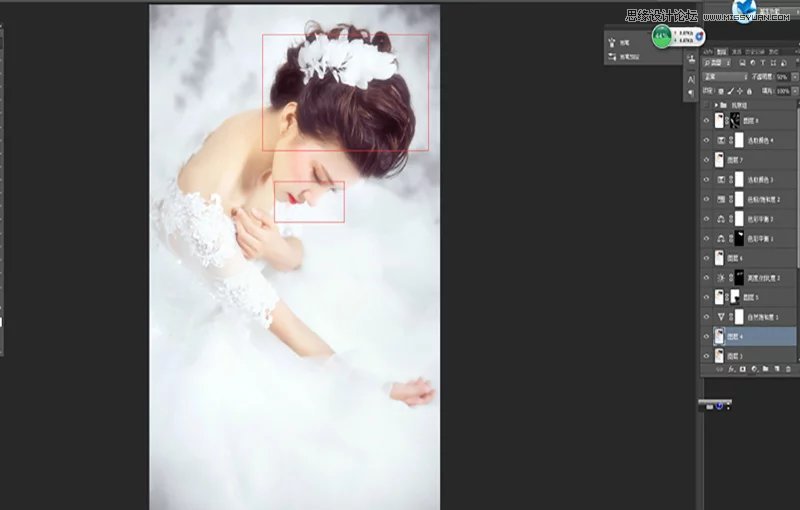Screen dimensions: 800x510
Task: Open the Clone Source panel icon
Action: [x=691, y=59]
